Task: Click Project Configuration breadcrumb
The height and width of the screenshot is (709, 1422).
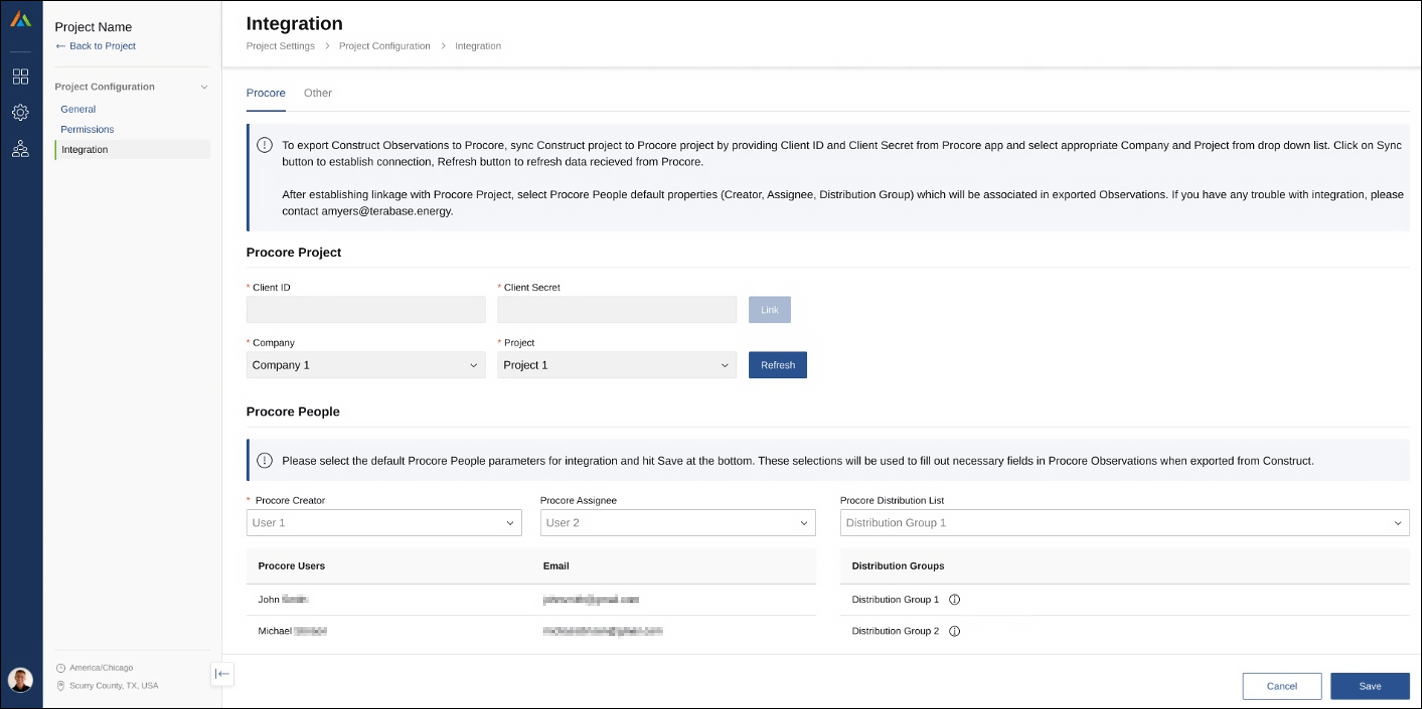Action: coord(384,46)
